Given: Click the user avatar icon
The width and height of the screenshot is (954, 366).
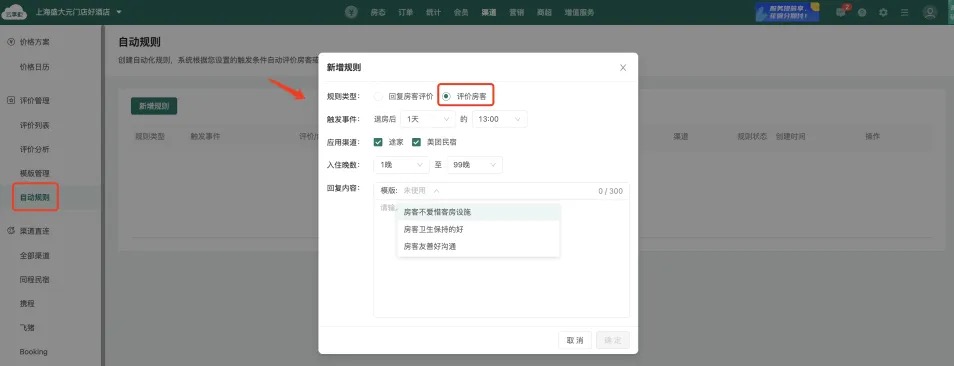Looking at the screenshot, I should 929,12.
